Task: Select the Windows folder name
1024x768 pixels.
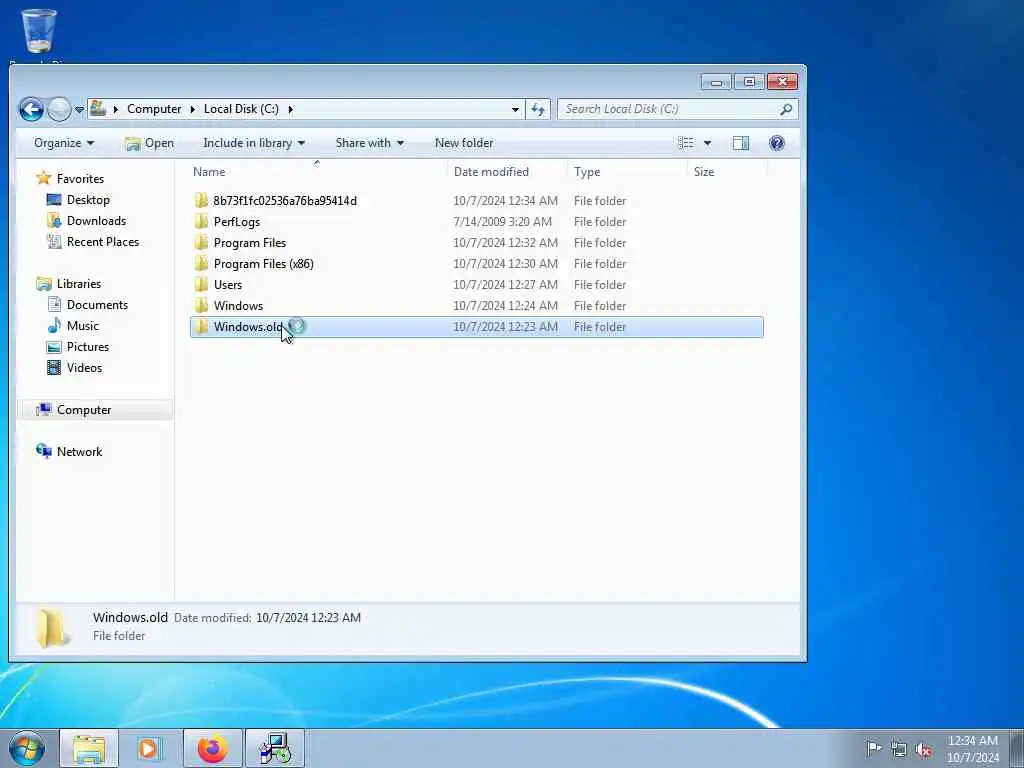Action: pos(238,306)
